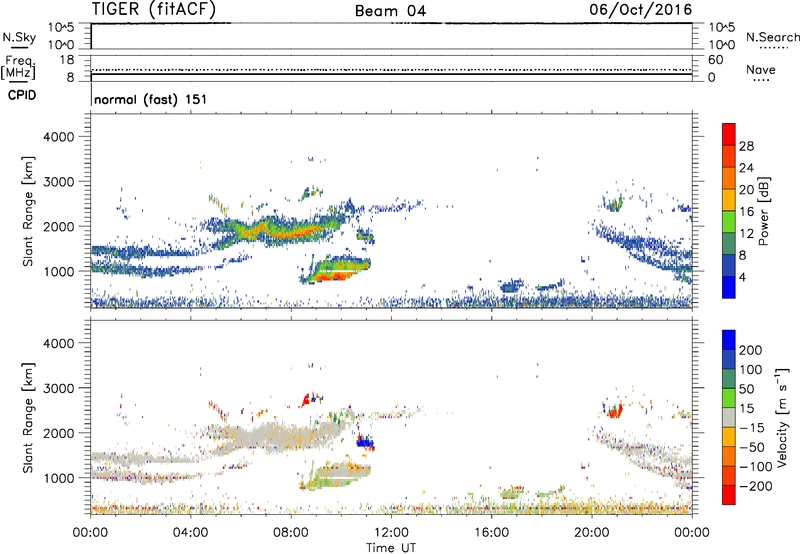Click the Time UT axis title
Viewport: 800px width, 554px height.
(391, 548)
